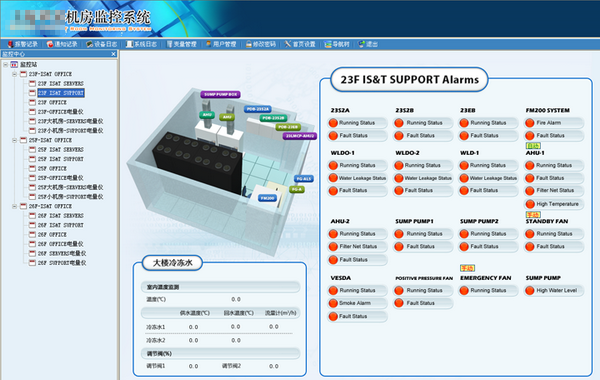Click the PDB-23S2A blue label
Image resolution: width=600 pixels, height=380 pixels.
point(258,109)
